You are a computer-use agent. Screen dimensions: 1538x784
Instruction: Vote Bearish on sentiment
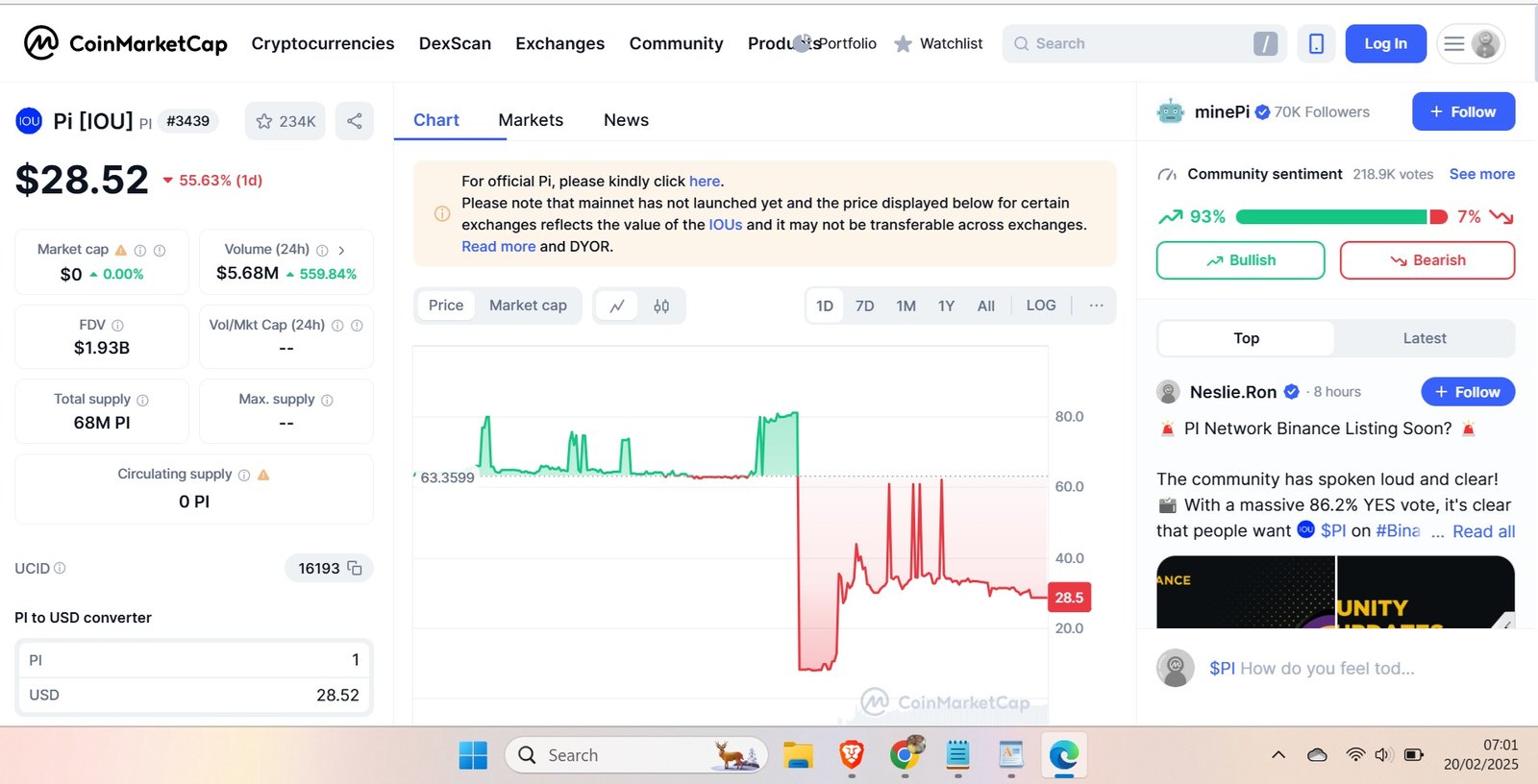point(1427,260)
